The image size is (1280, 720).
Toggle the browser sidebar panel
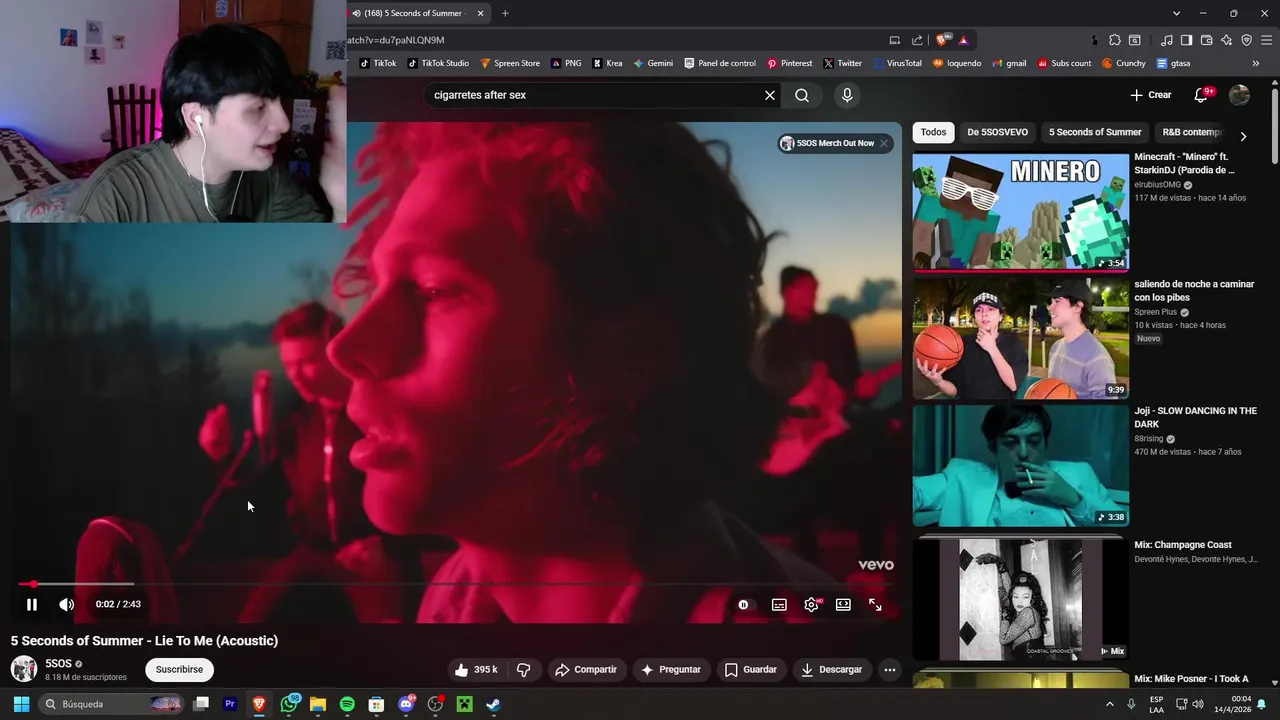point(1186,40)
